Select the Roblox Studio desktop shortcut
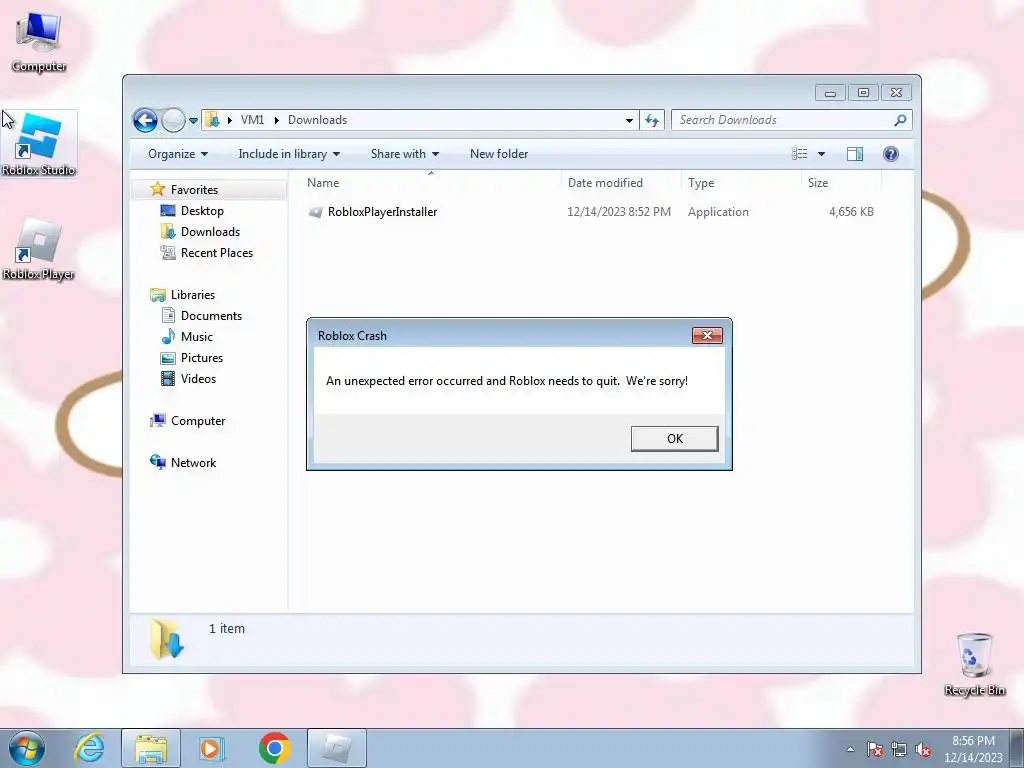 pos(39,145)
